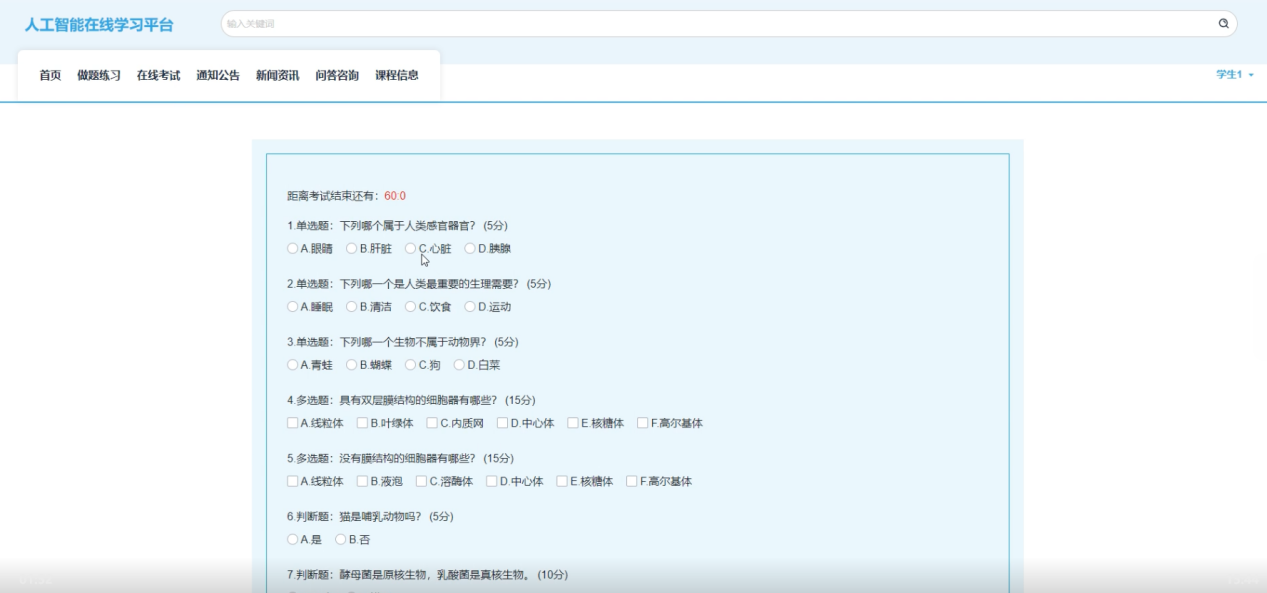This screenshot has height=593, width=1267.
Task: Select A.是 for question 6
Action: coord(293,539)
